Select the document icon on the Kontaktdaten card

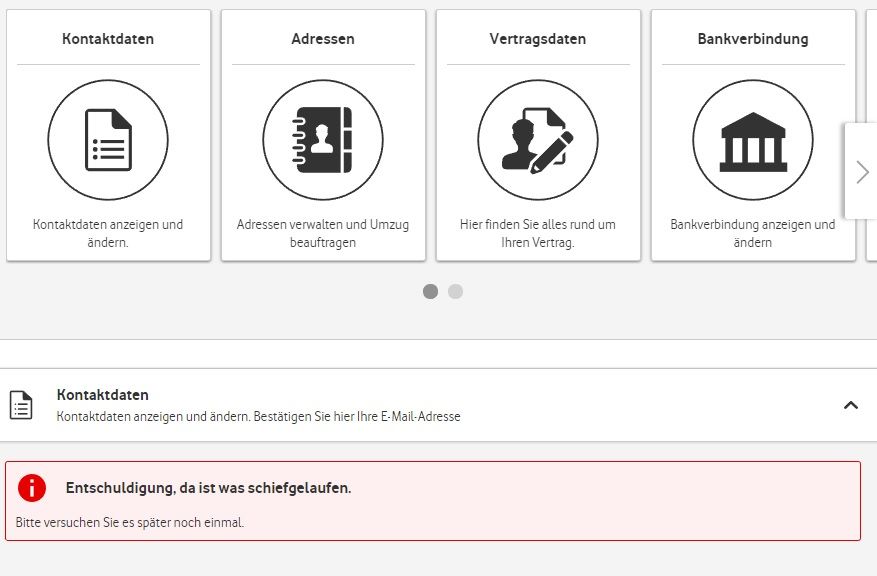click(x=108, y=139)
